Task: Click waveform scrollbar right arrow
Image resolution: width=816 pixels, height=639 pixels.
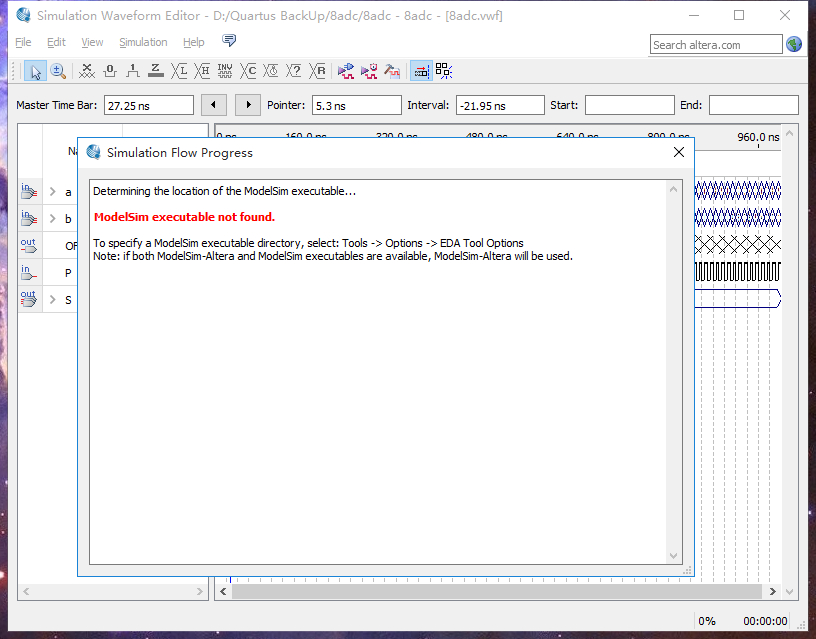Action: [772, 591]
